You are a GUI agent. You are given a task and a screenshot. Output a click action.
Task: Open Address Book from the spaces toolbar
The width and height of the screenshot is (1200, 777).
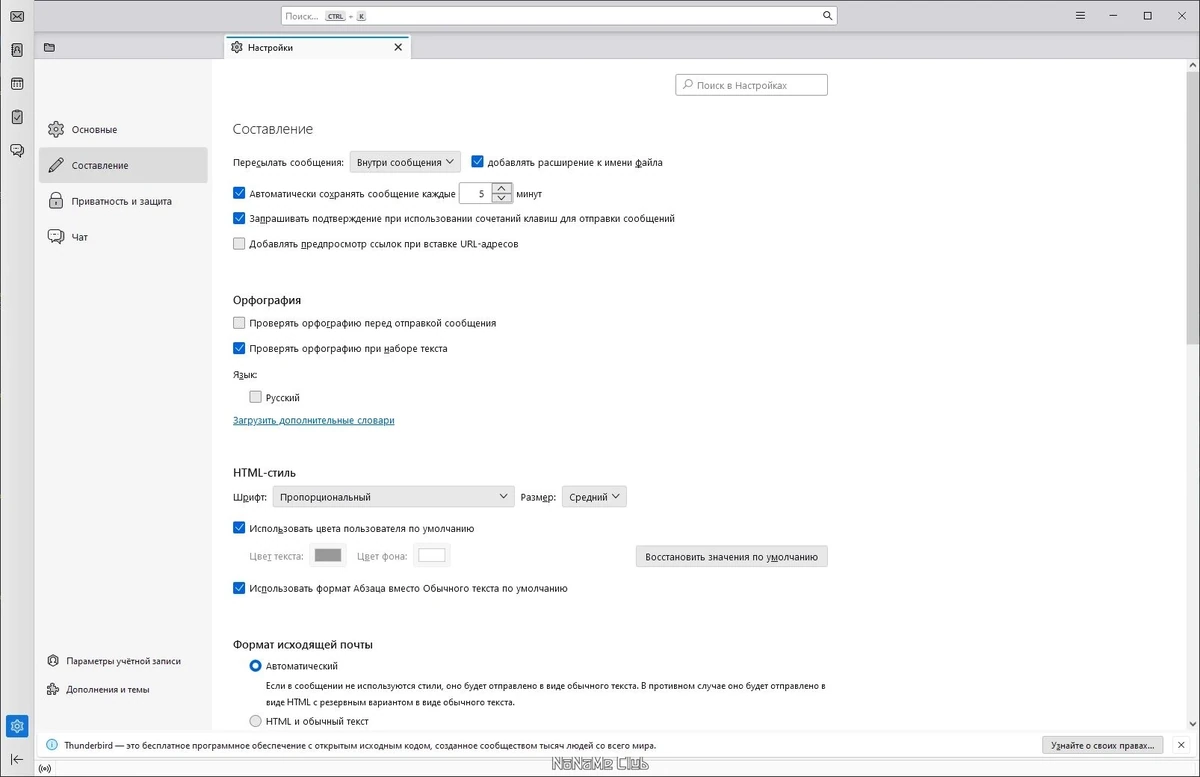tap(17, 50)
